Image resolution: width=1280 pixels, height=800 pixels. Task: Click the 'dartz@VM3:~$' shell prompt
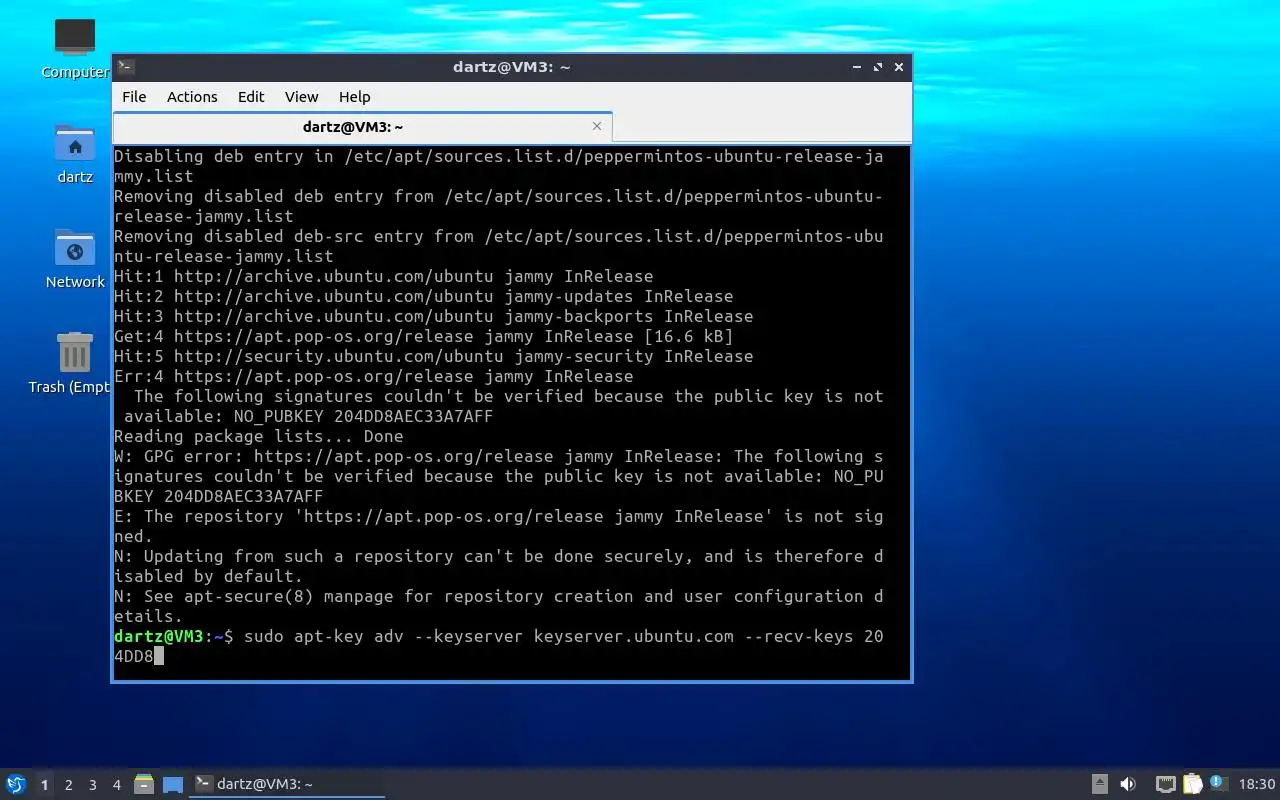(x=174, y=636)
